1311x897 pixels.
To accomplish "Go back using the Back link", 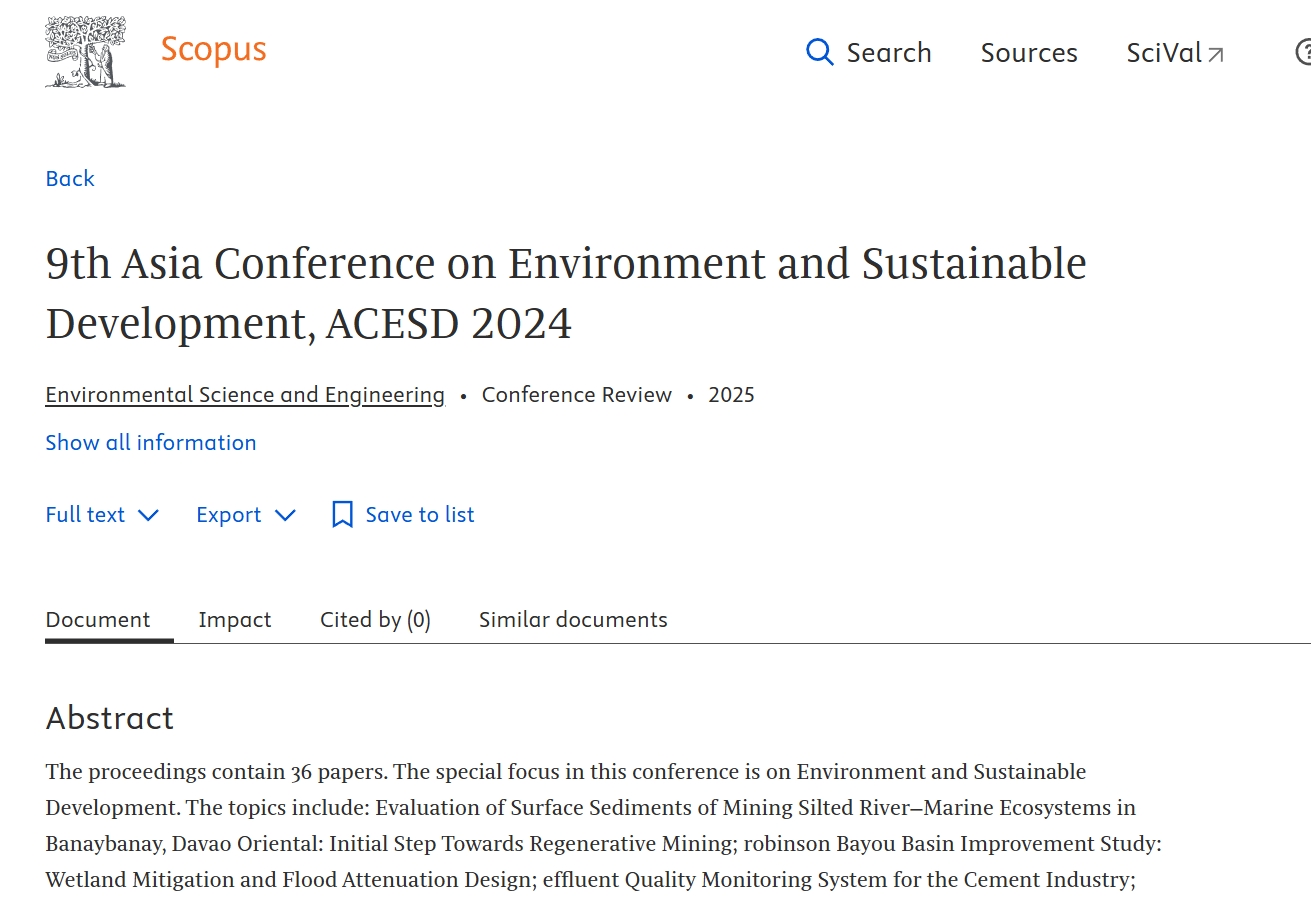I will [x=70, y=179].
